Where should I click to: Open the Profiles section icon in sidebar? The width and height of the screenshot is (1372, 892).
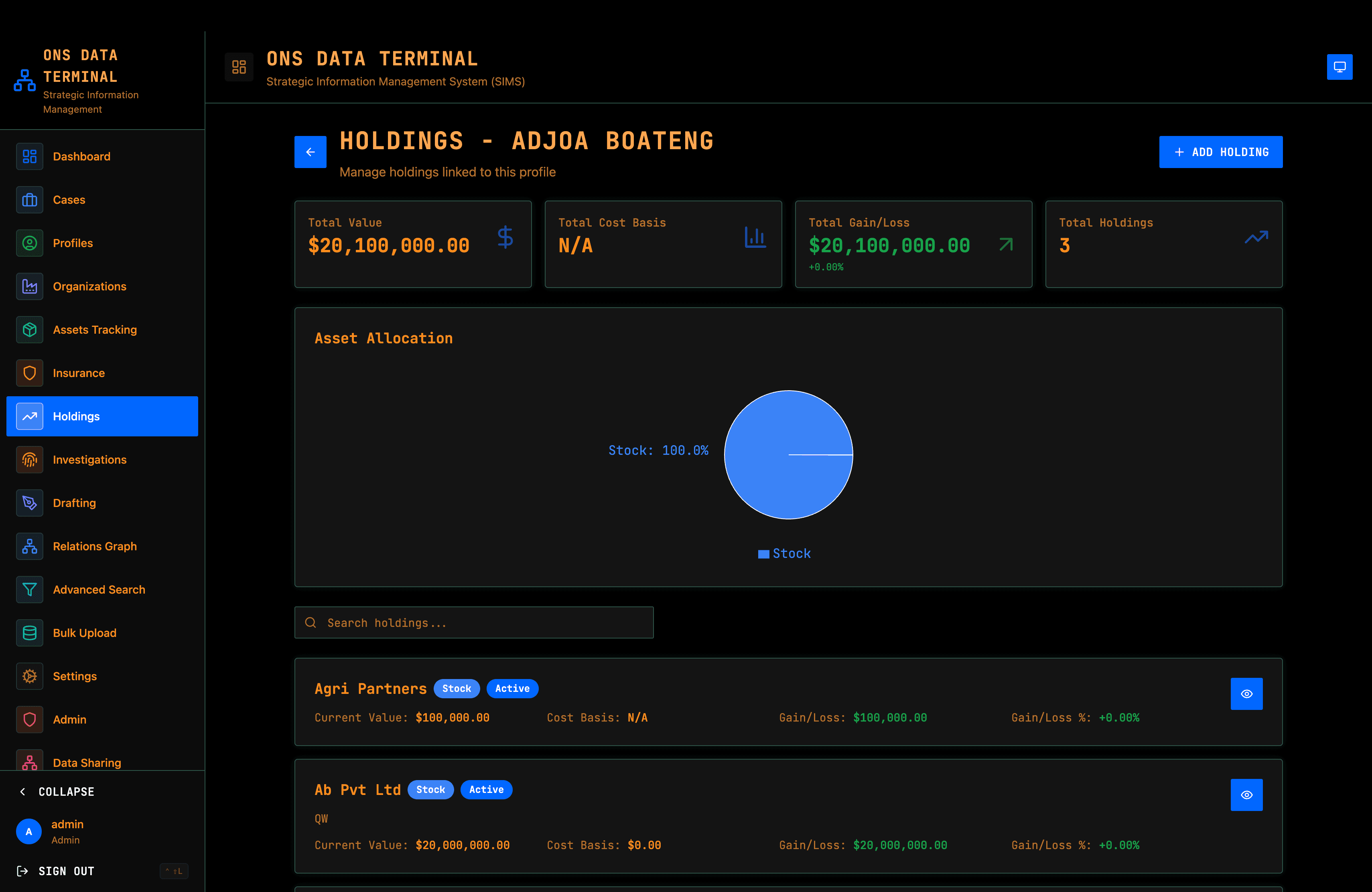tap(29, 243)
